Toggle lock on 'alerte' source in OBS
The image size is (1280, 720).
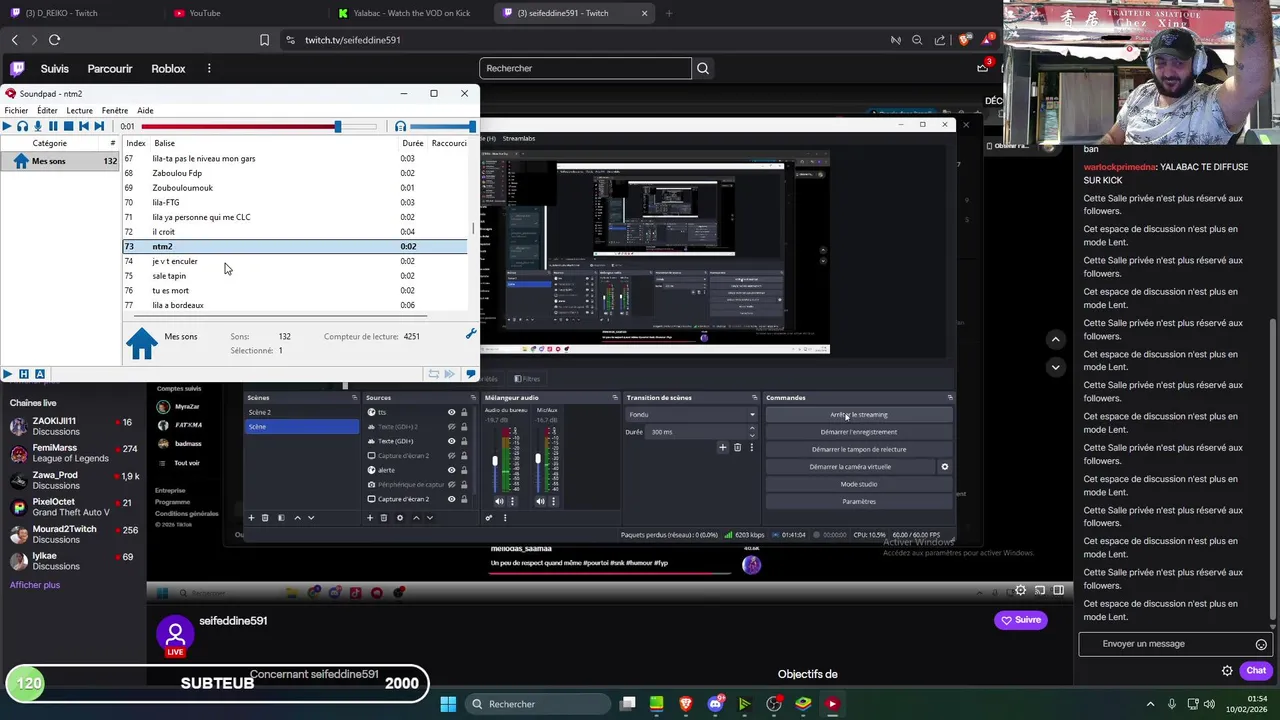pyautogui.click(x=464, y=470)
